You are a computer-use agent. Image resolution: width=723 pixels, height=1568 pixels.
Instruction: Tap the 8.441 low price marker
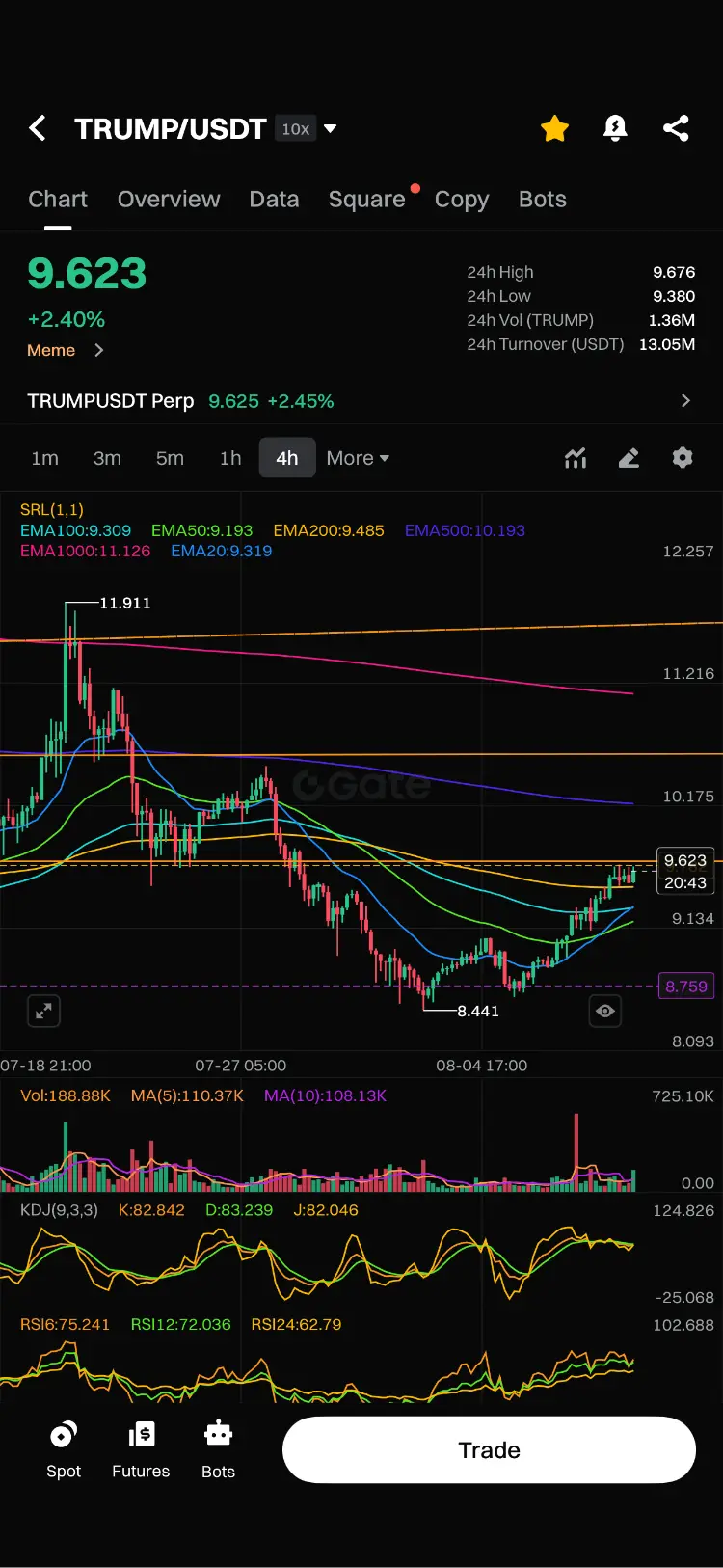click(x=478, y=1011)
